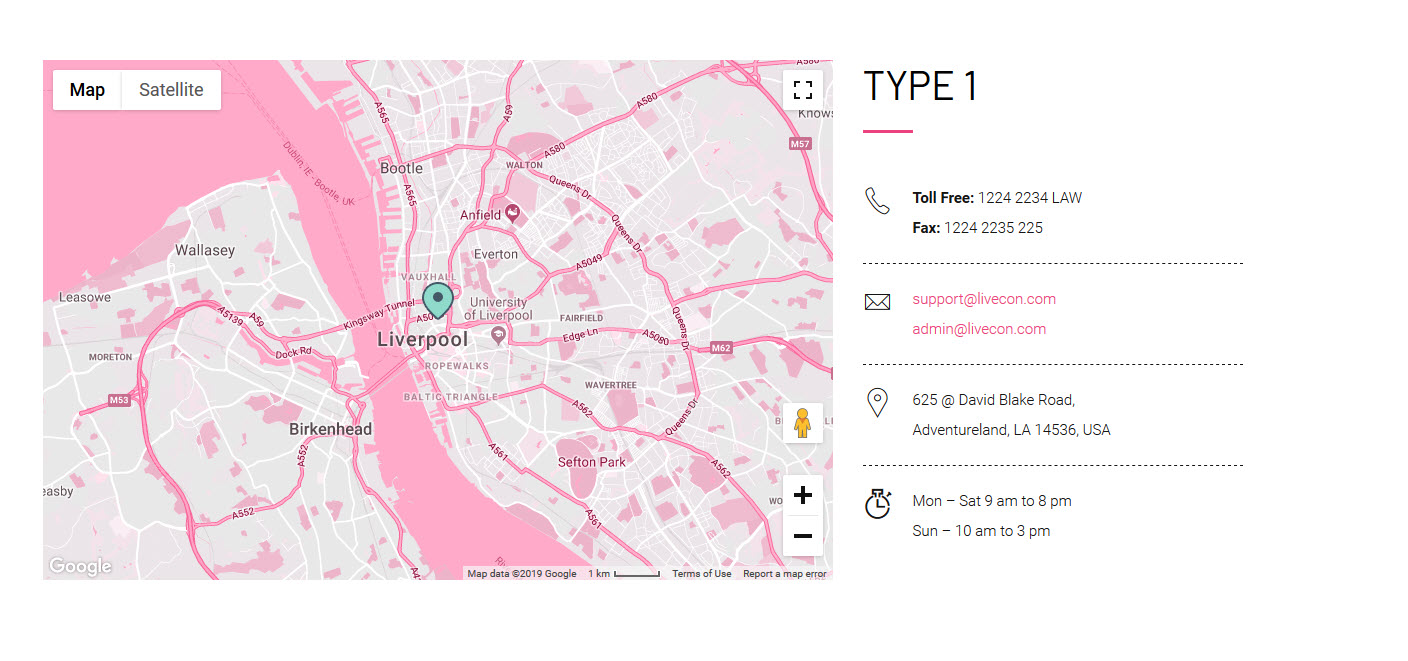This screenshot has width=1408, height=661.
Task: Click Report a map error link
Action: click(785, 574)
